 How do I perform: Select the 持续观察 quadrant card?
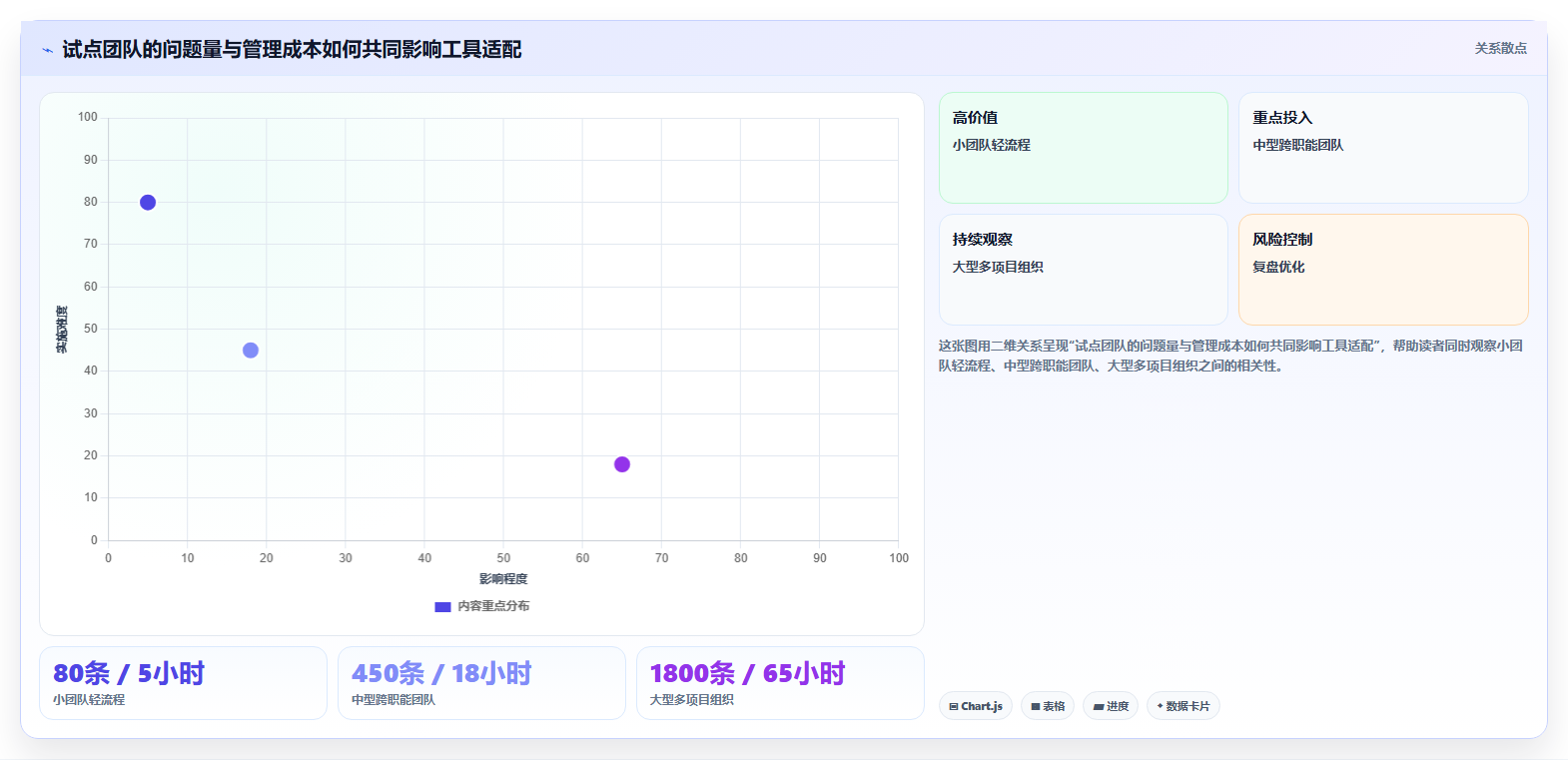click(1083, 270)
